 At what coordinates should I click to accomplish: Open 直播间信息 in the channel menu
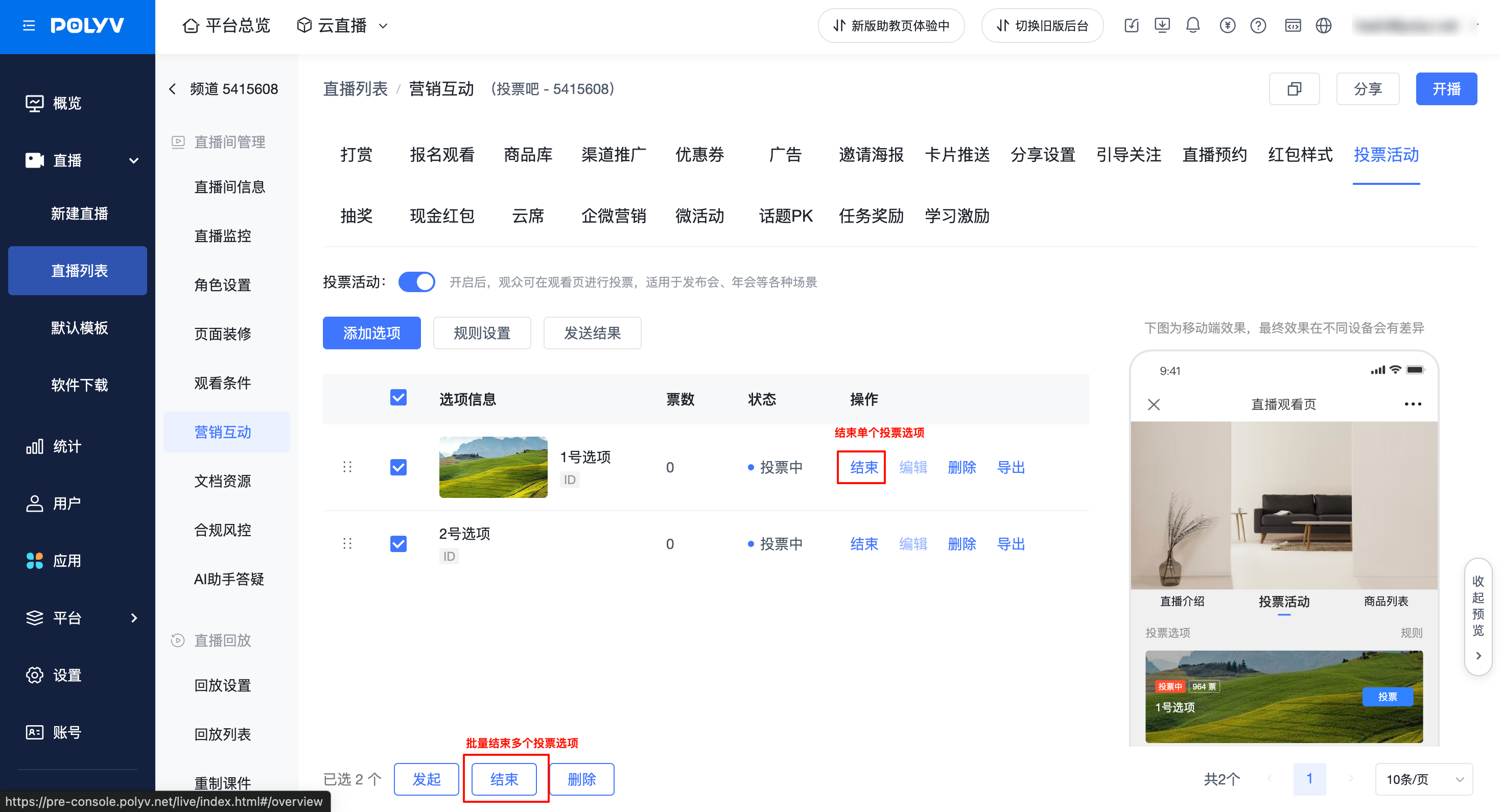point(229,186)
